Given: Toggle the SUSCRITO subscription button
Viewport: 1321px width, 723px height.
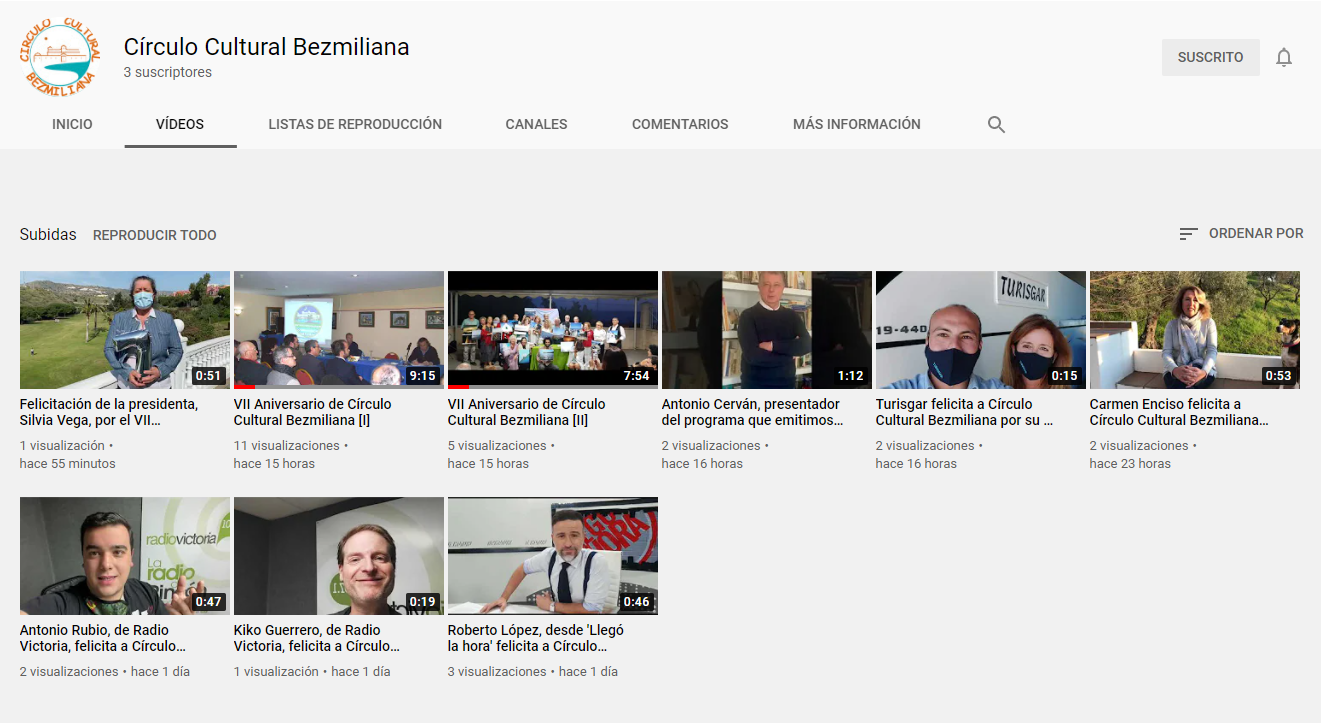Looking at the screenshot, I should point(1210,57).
